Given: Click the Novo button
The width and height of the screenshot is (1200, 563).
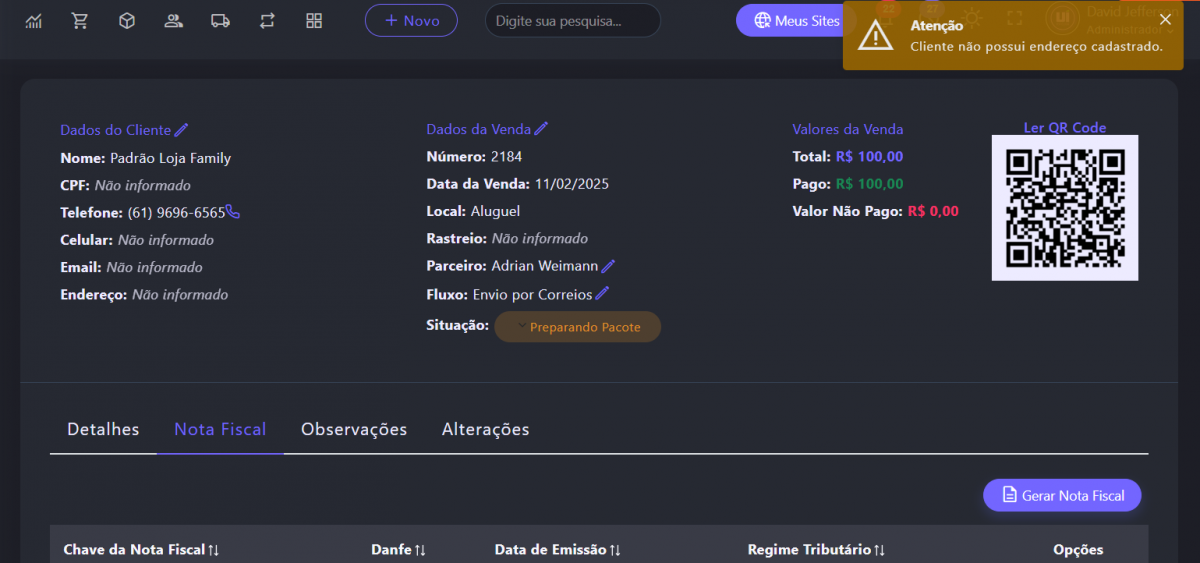Looking at the screenshot, I should coord(411,21).
